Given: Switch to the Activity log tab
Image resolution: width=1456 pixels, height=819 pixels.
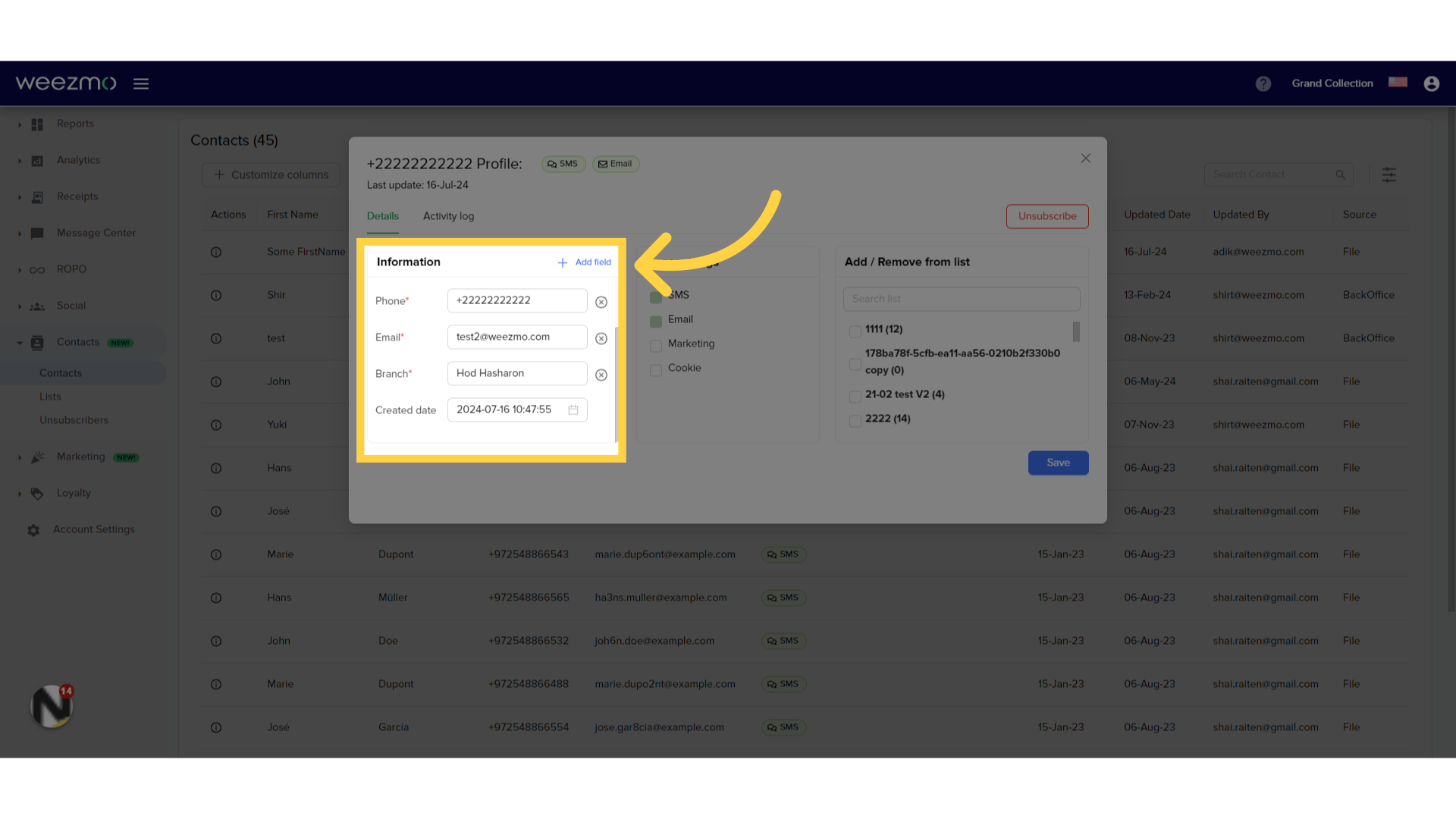Looking at the screenshot, I should 448,216.
